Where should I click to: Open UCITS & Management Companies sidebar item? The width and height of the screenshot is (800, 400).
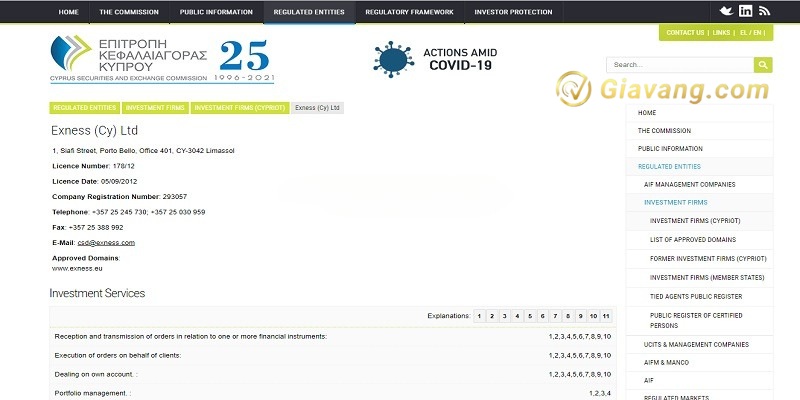(696, 344)
